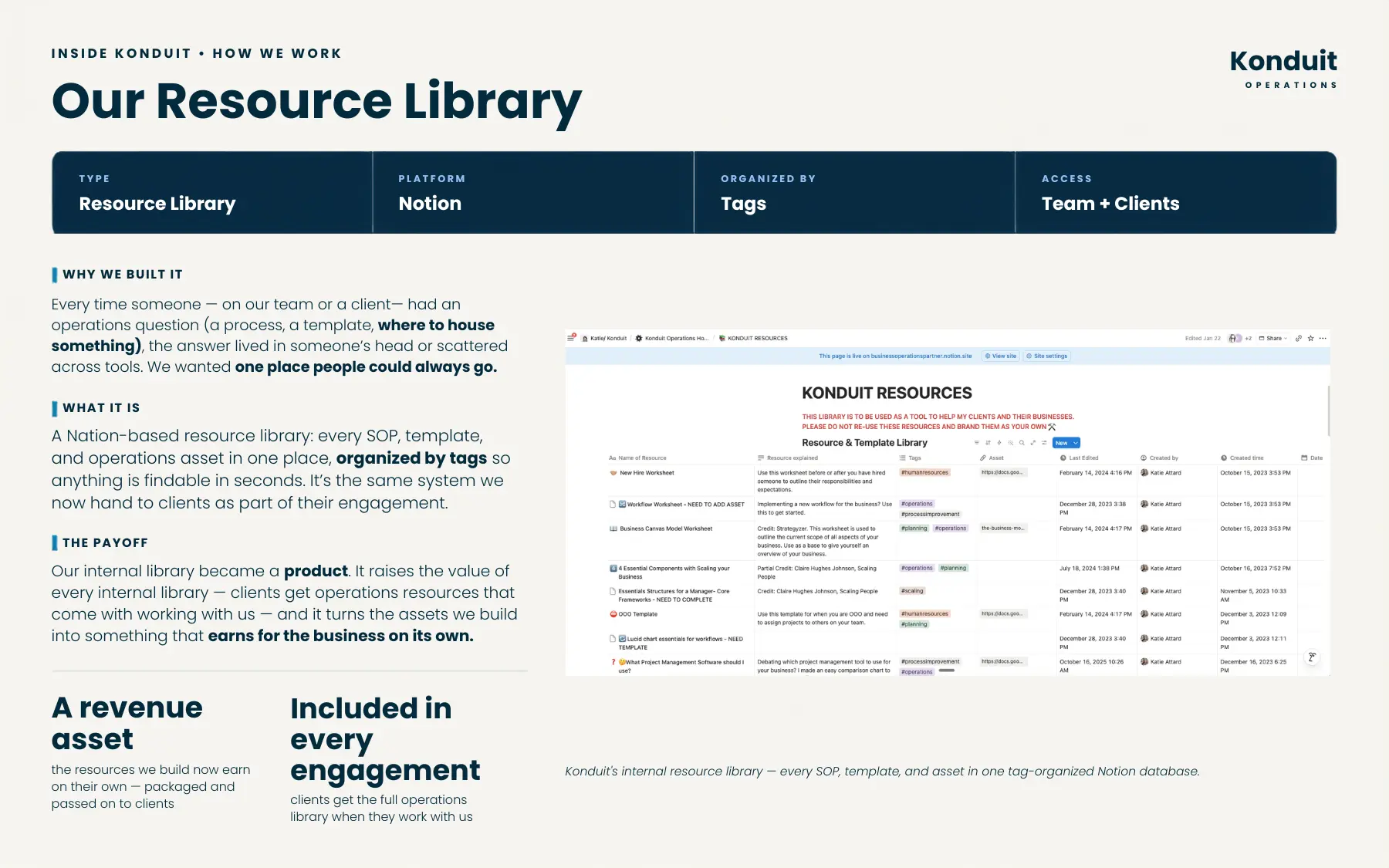Image resolution: width=1389 pixels, height=868 pixels.
Task: Click the database search magnifier icon
Action: coord(1022,443)
